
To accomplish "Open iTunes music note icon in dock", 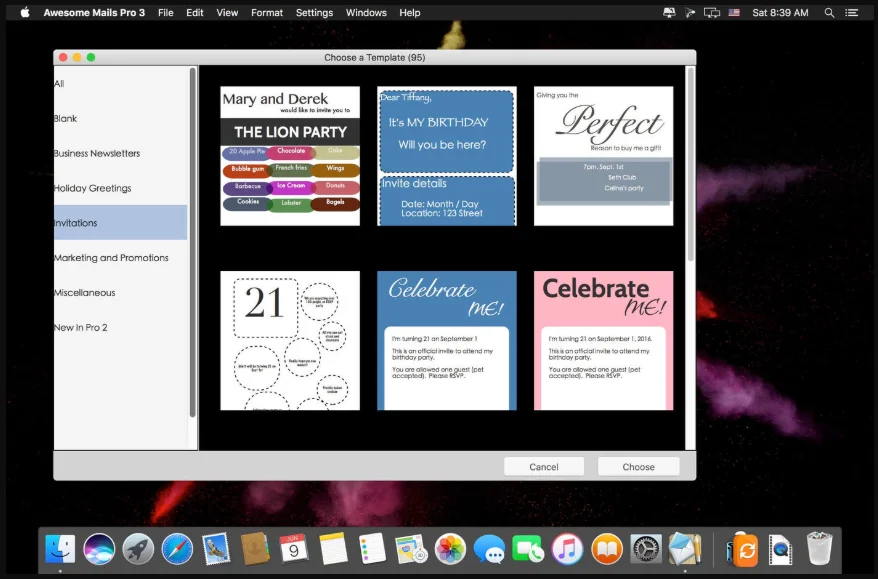I will coord(567,549).
